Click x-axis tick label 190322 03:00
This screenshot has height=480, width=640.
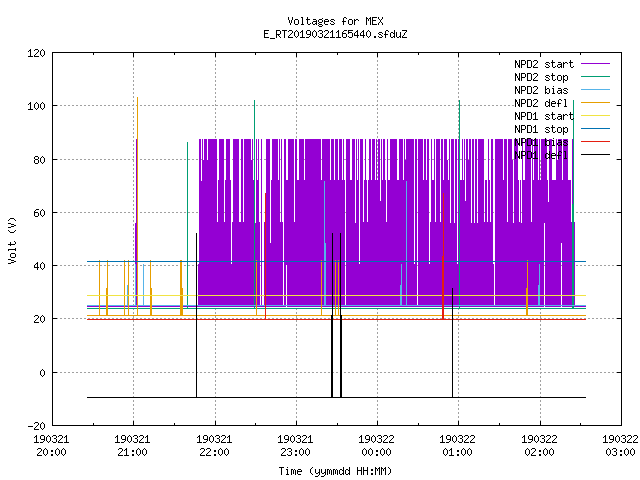(x=620, y=446)
